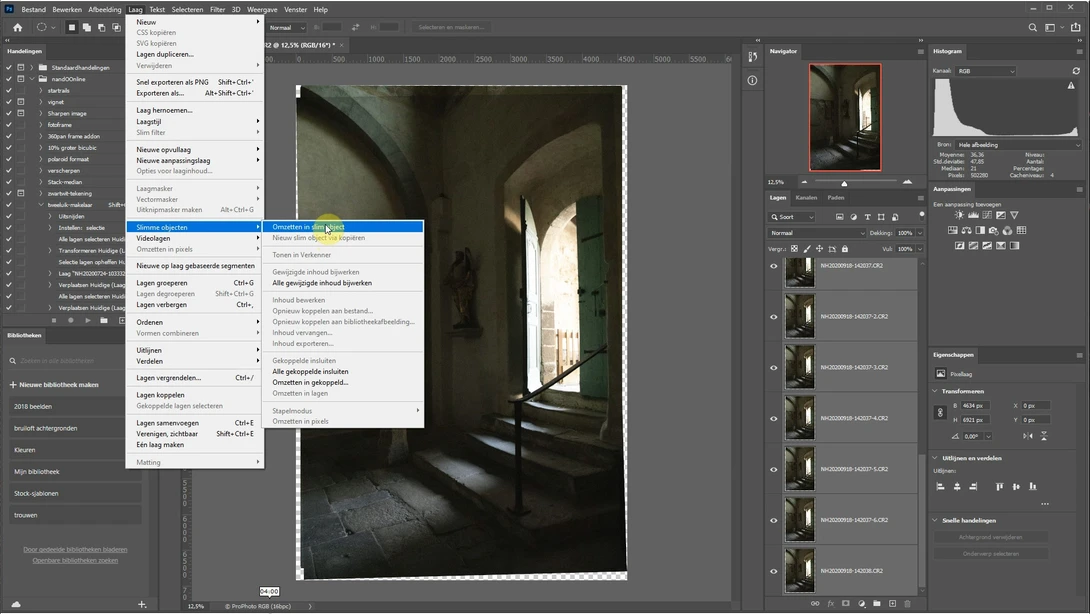Screen dimensions: 1090x614
Task: Open the Normaal blend mode dropdown in Layers
Action: point(817,233)
